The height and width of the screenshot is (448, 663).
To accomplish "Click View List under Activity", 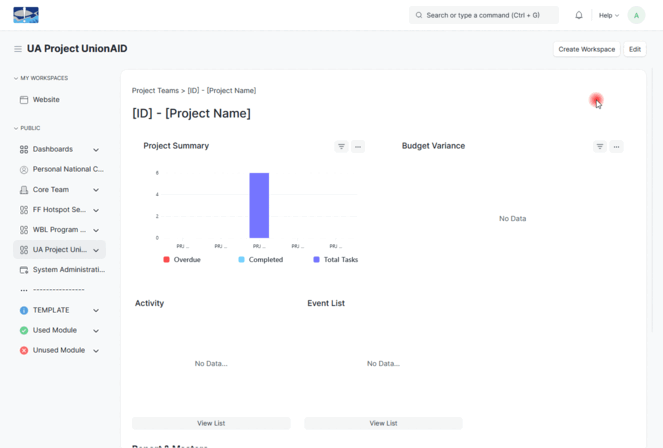I will click(x=211, y=423).
